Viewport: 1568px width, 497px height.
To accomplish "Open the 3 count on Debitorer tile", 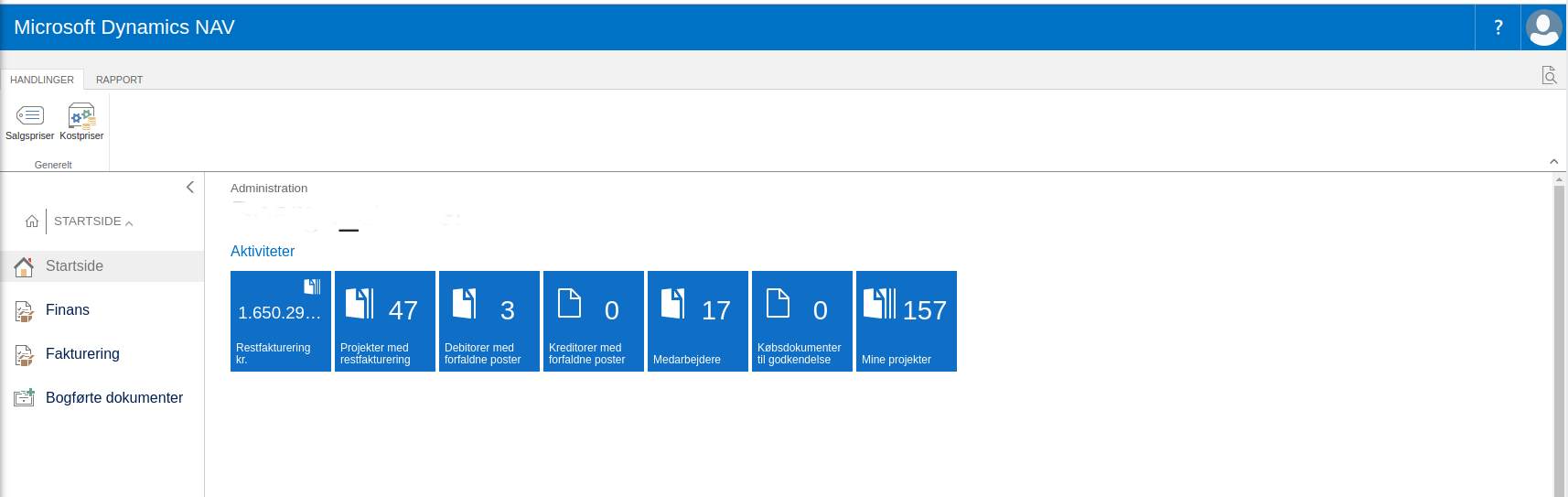I will click(x=508, y=310).
